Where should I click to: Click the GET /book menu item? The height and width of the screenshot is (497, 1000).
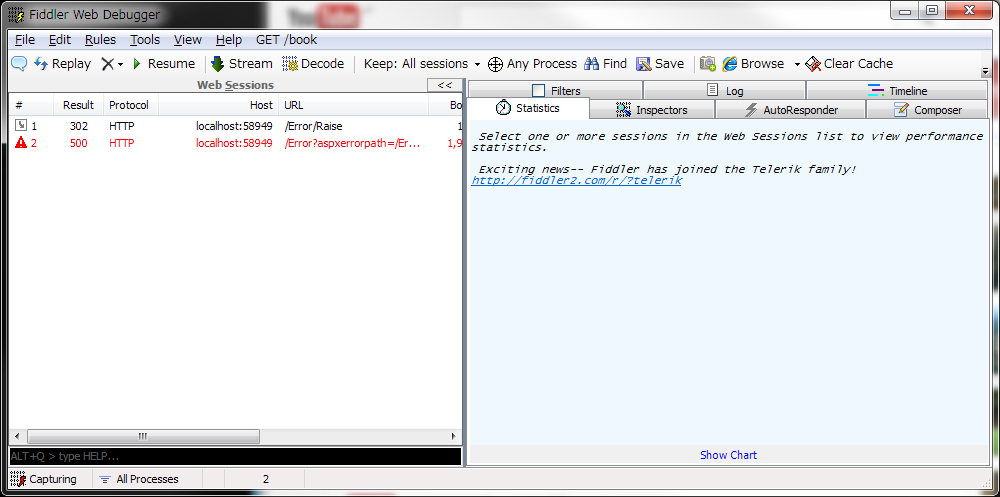tap(286, 40)
